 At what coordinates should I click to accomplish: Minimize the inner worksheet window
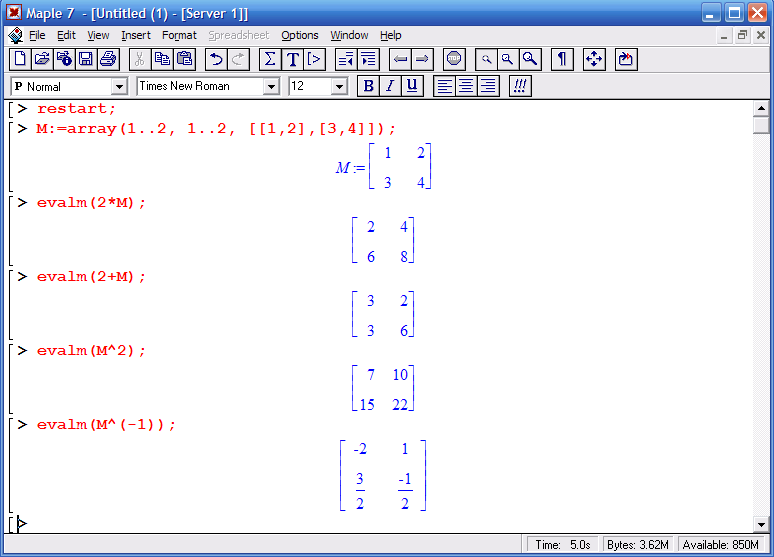pyautogui.click(x=724, y=35)
